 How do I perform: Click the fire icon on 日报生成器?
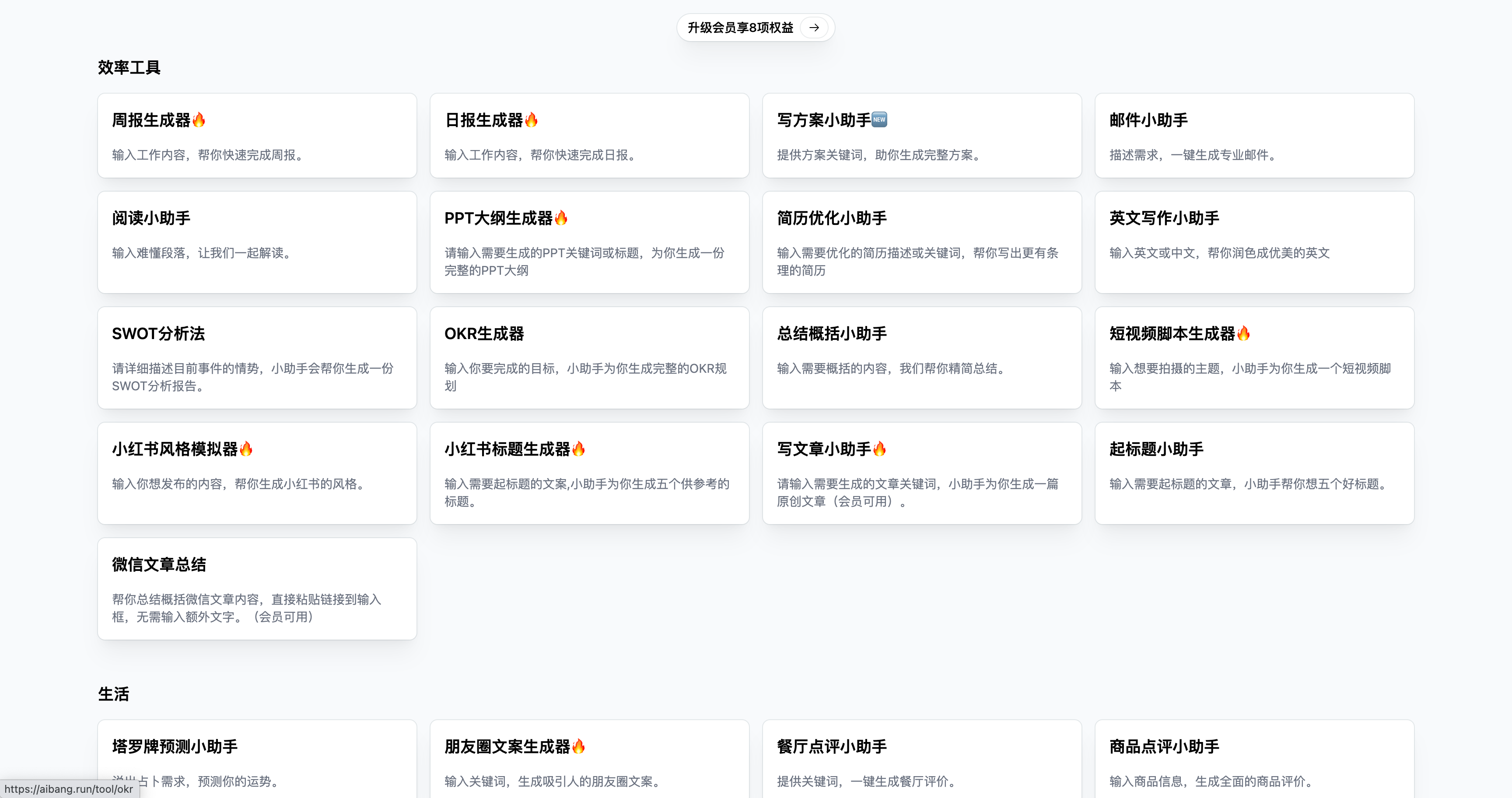(531, 120)
